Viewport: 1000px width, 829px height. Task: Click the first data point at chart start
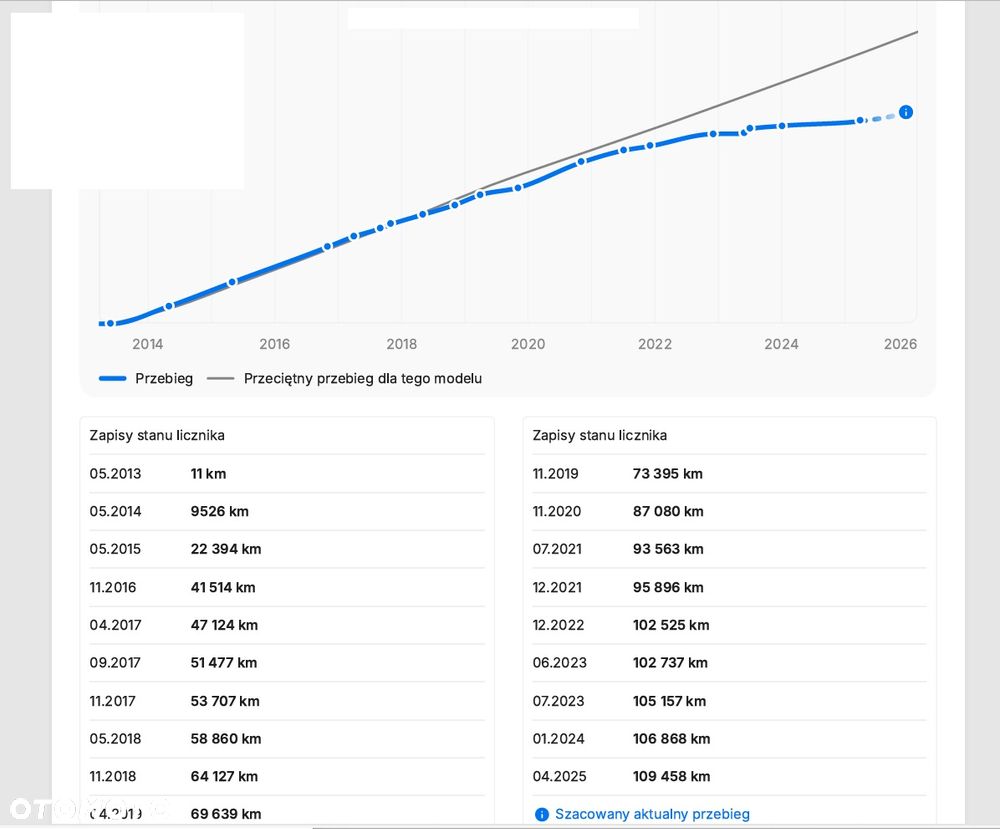pos(110,323)
